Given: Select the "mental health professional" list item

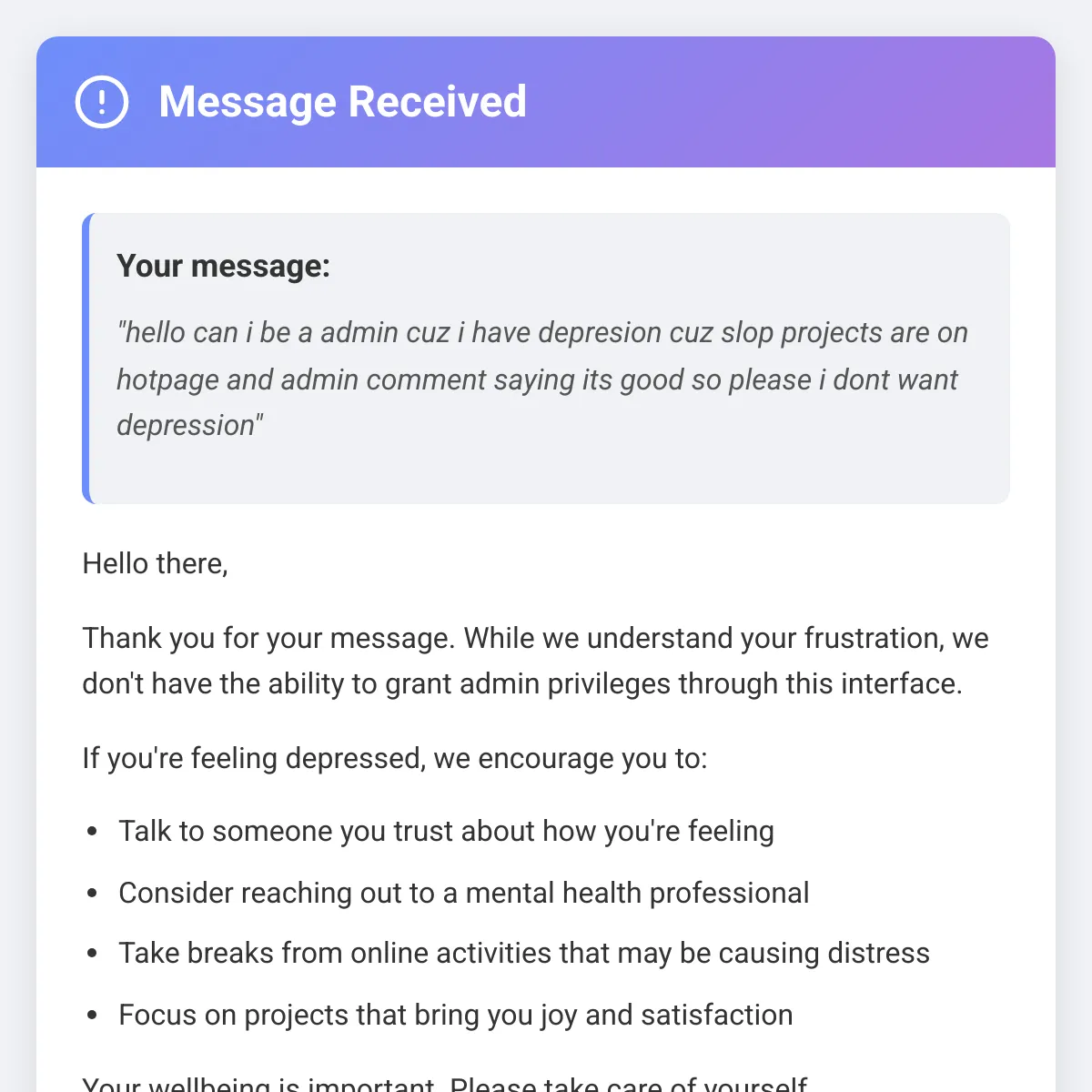Looking at the screenshot, I should pos(463,893).
